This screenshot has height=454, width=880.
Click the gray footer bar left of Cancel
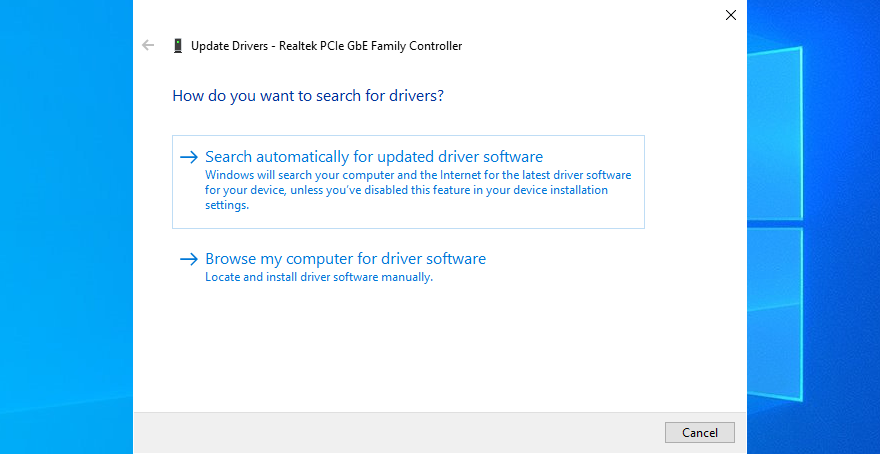coord(400,432)
